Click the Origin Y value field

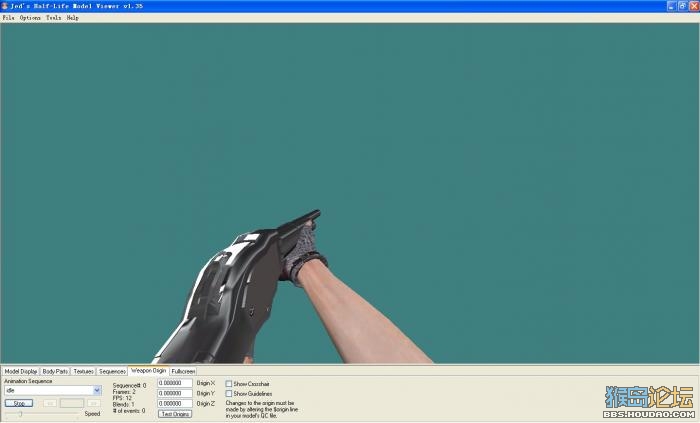click(x=175, y=393)
